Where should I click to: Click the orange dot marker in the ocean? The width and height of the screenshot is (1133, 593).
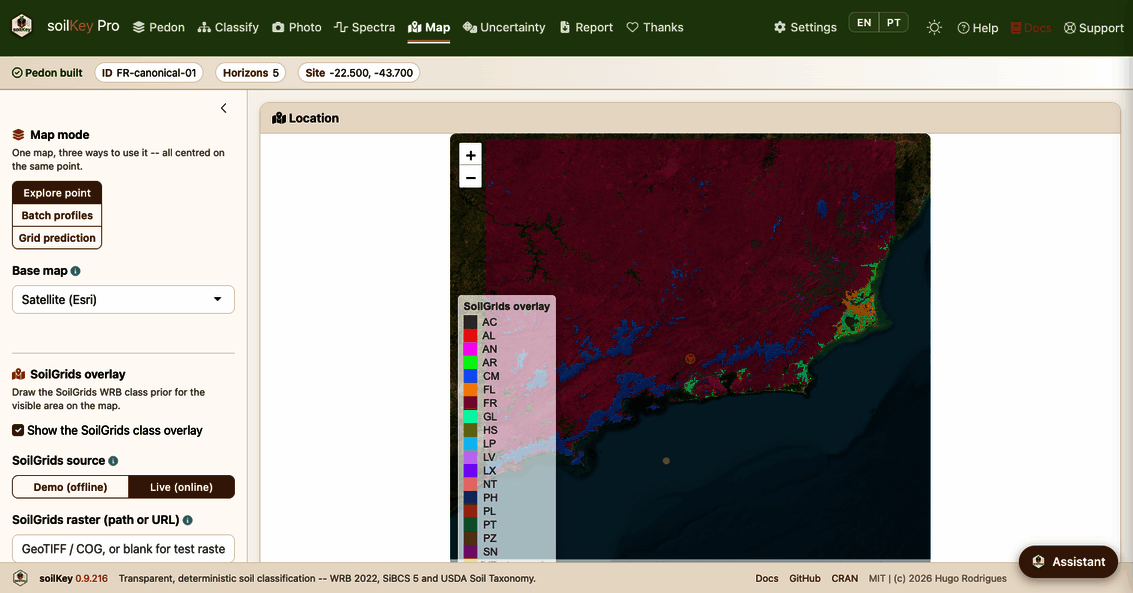[x=666, y=461]
